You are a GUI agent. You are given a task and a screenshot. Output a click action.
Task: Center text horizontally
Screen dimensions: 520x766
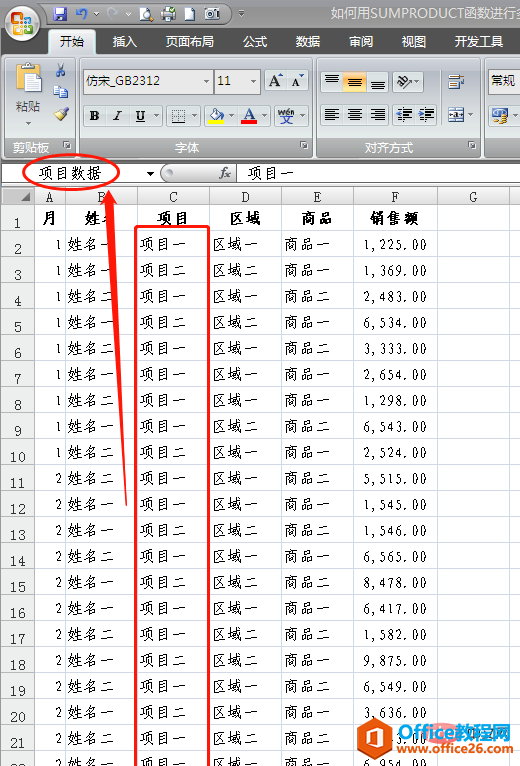355,115
